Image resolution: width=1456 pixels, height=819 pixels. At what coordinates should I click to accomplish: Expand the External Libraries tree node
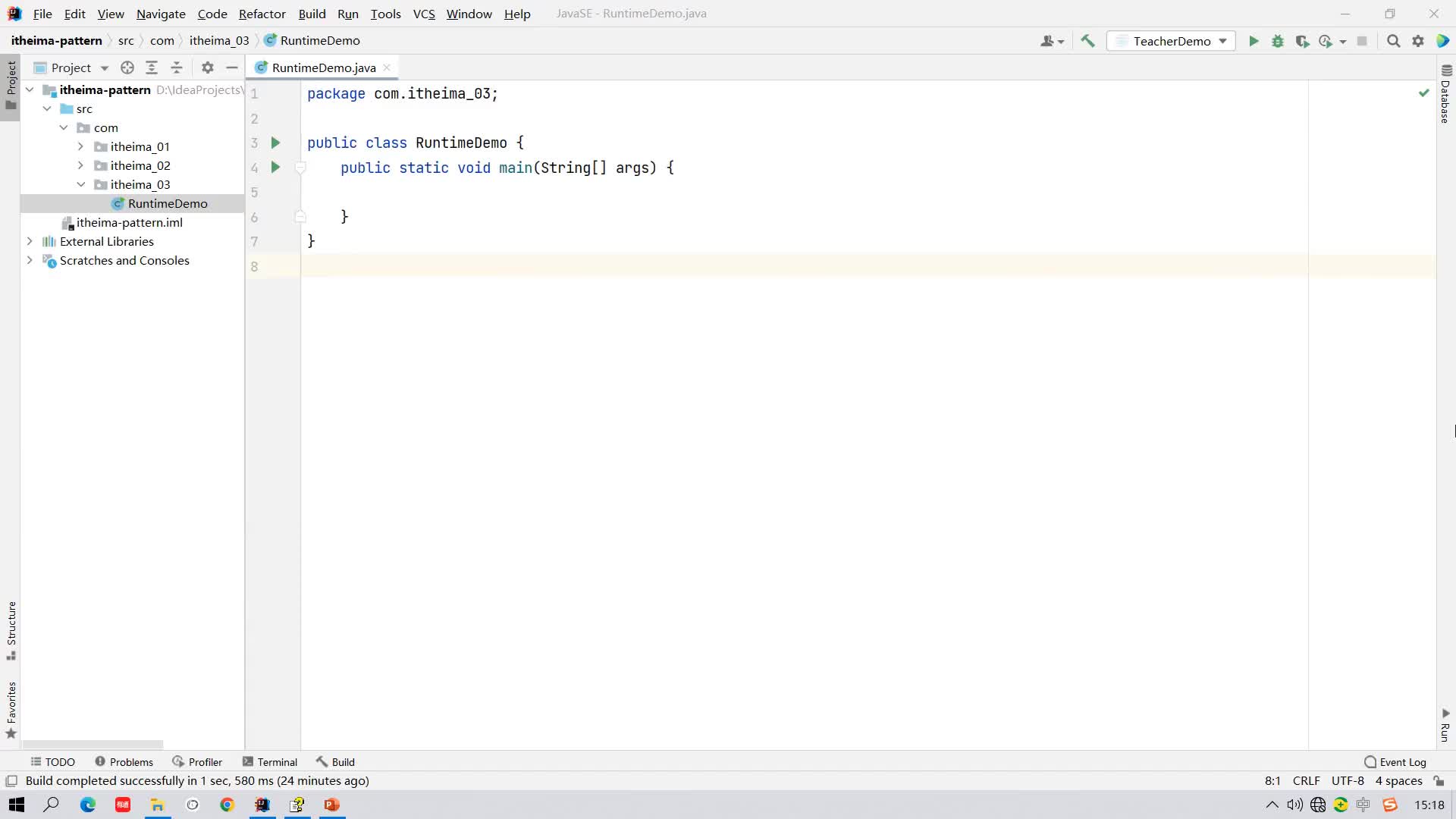[29, 241]
